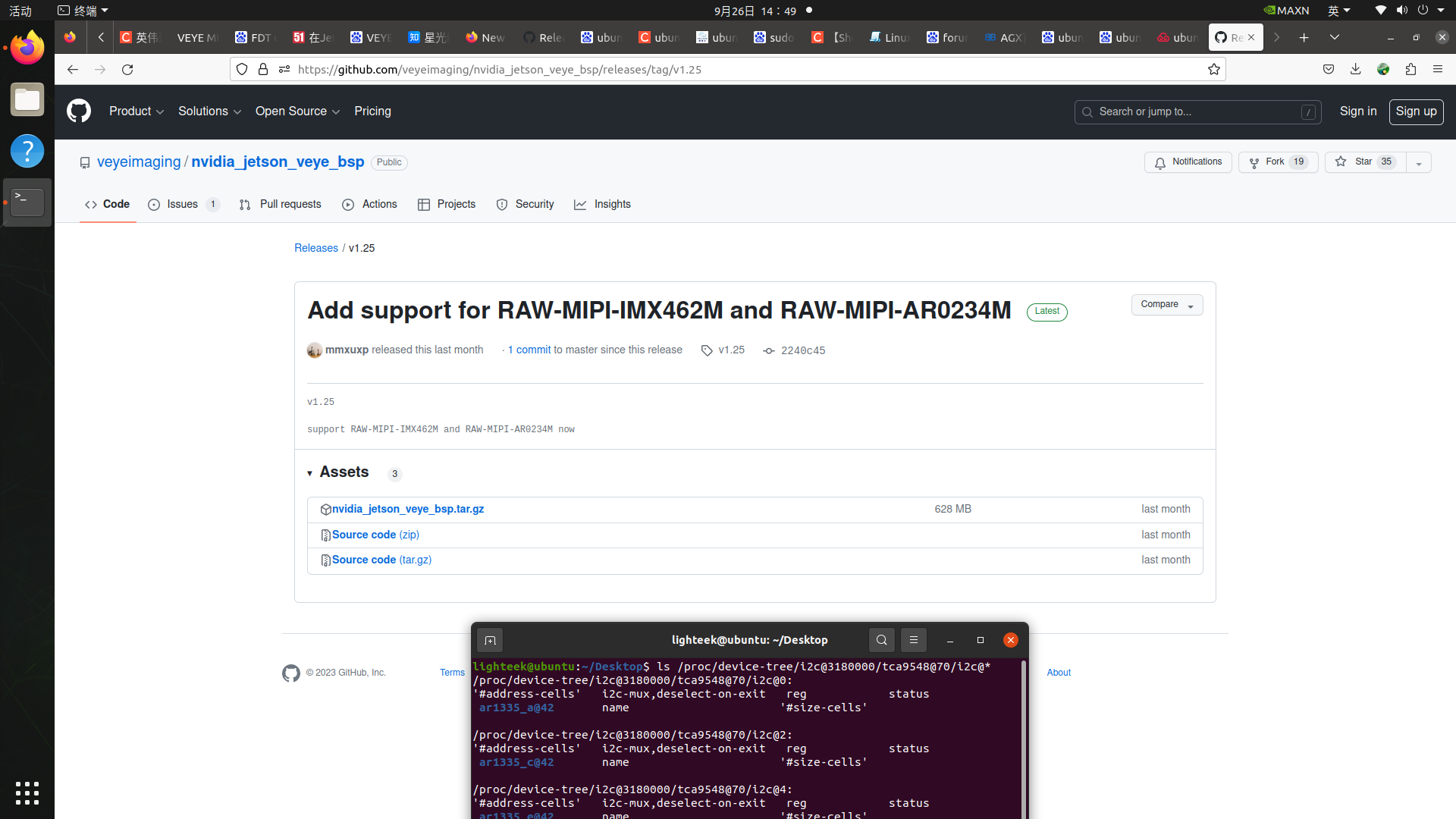
Task: Open Insights tab
Action: 602,204
